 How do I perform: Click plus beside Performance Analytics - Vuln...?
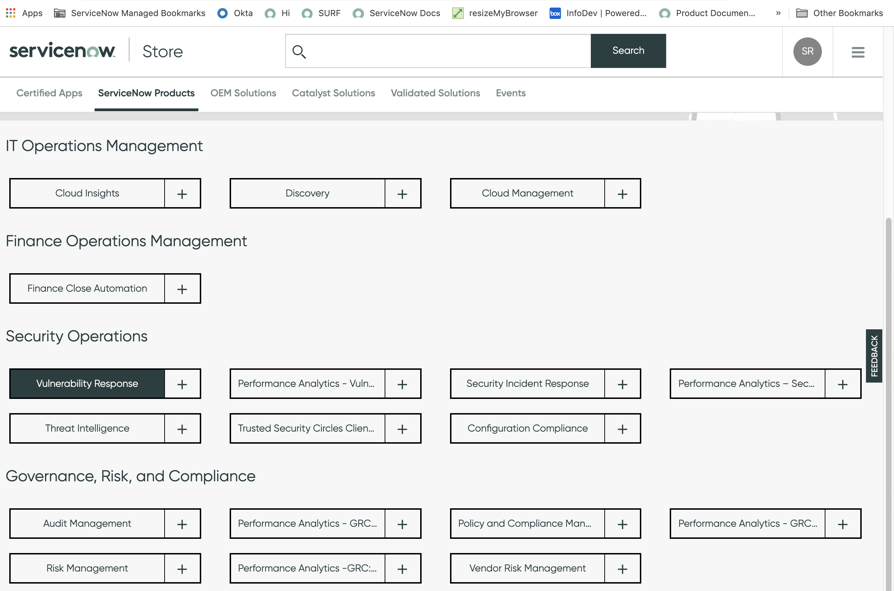tap(403, 384)
